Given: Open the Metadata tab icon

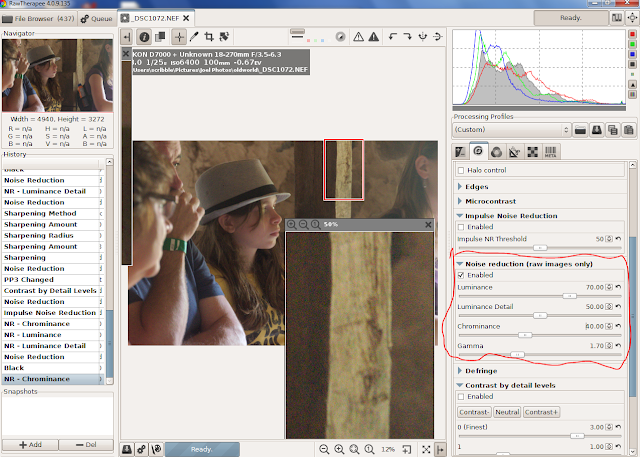Looking at the screenshot, I should click(550, 152).
